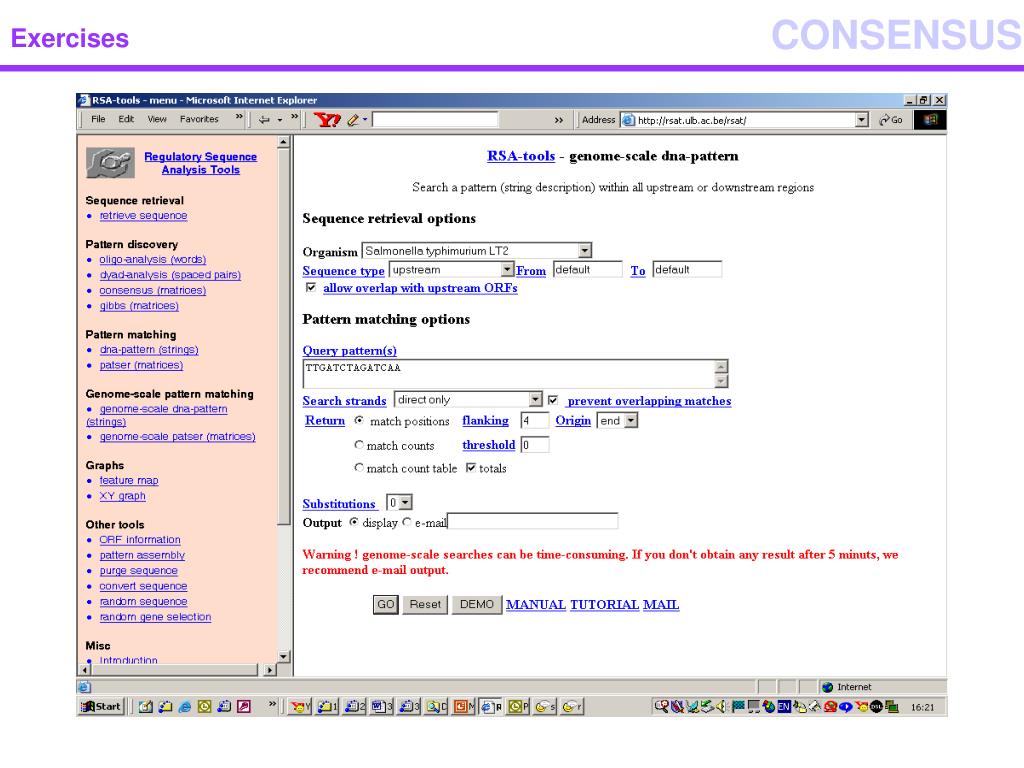Open the Address bar dropdown arrow

(862, 120)
